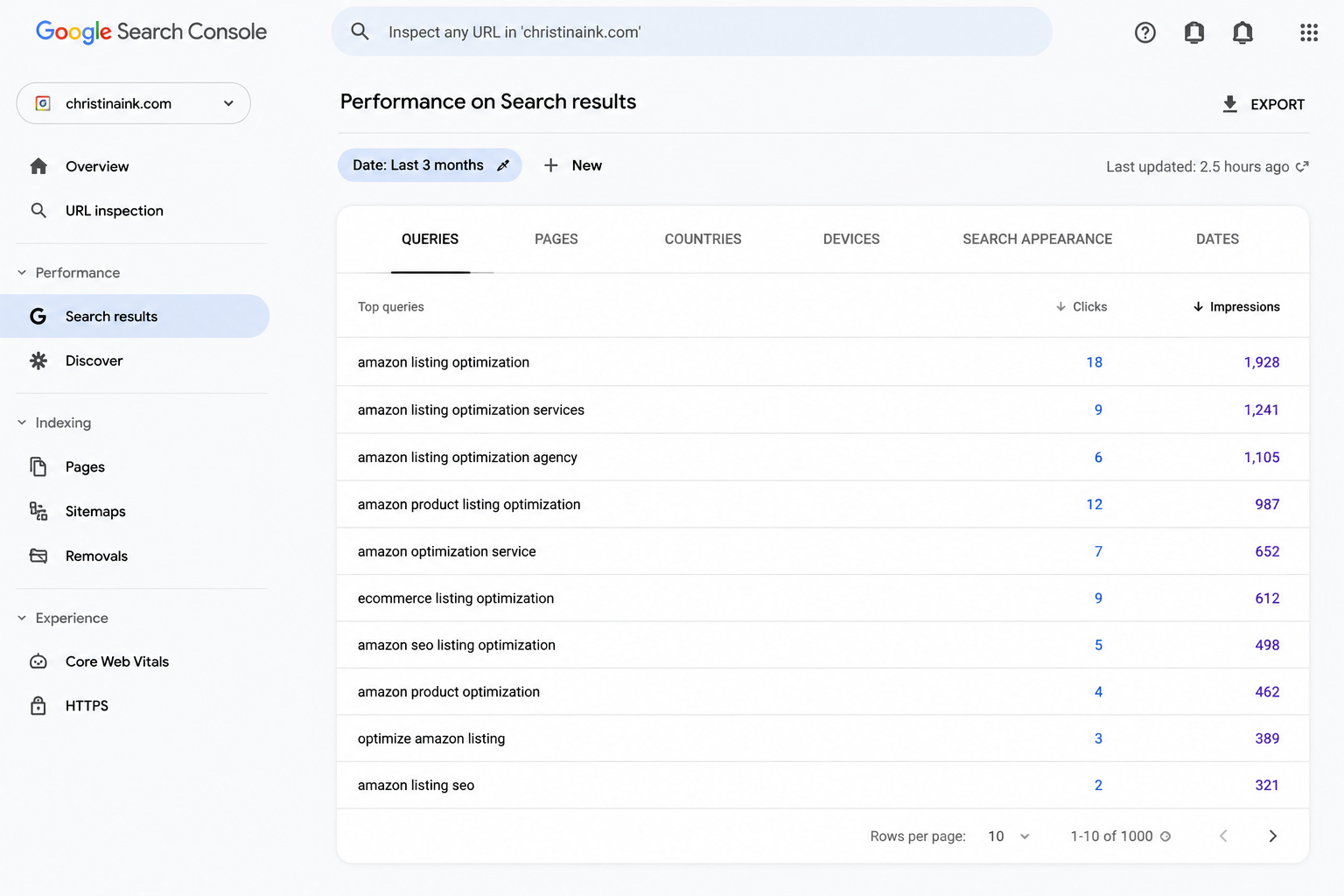The width and height of the screenshot is (1344, 896).
Task: Switch to the Countries tab
Action: pyautogui.click(x=703, y=239)
